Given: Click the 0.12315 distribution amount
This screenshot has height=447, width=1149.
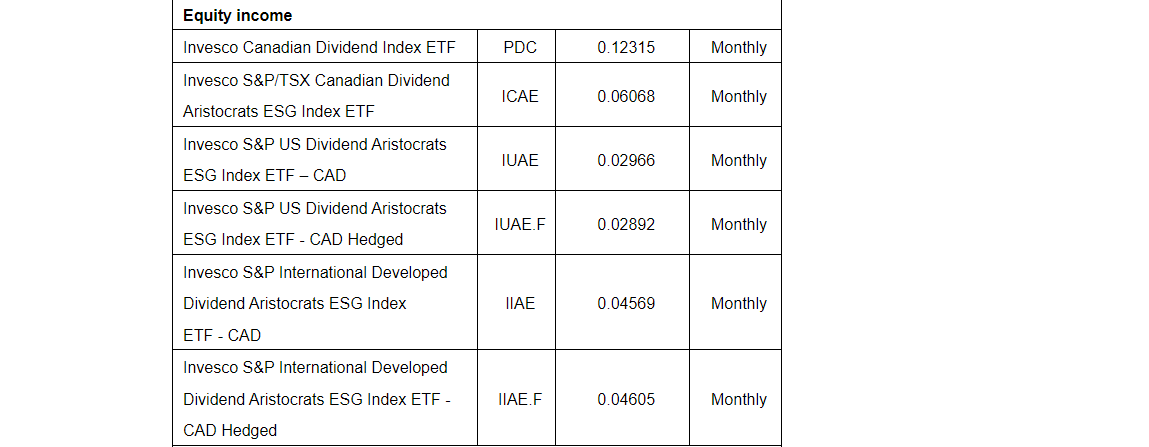Looking at the screenshot, I should click(x=626, y=47).
